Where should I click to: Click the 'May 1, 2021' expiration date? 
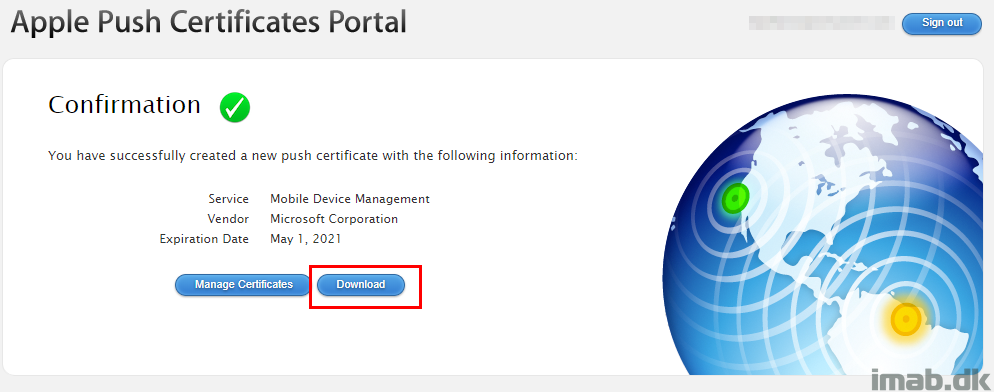tap(306, 239)
